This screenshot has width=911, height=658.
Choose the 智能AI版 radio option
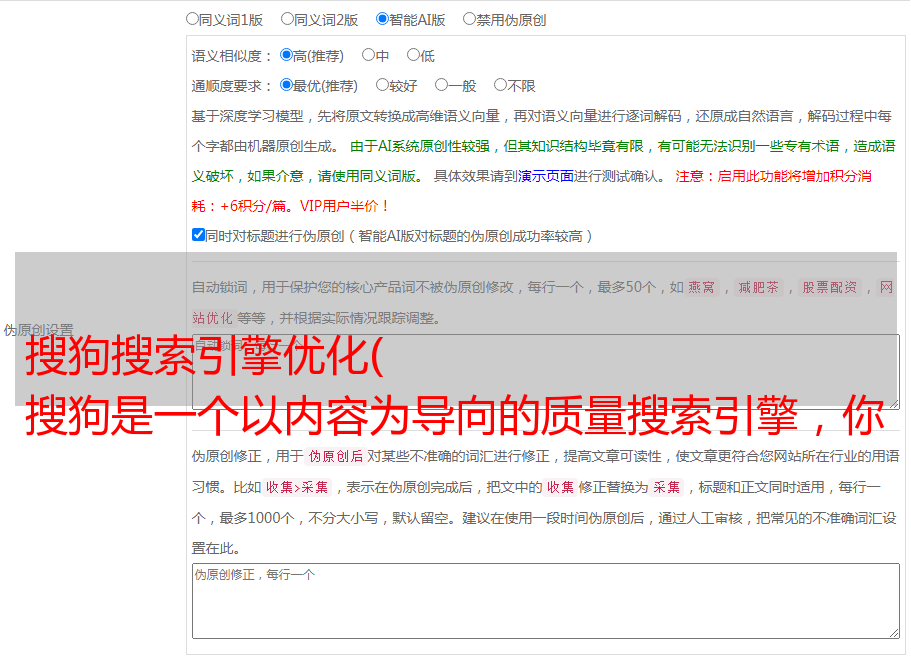pyautogui.click(x=382, y=19)
